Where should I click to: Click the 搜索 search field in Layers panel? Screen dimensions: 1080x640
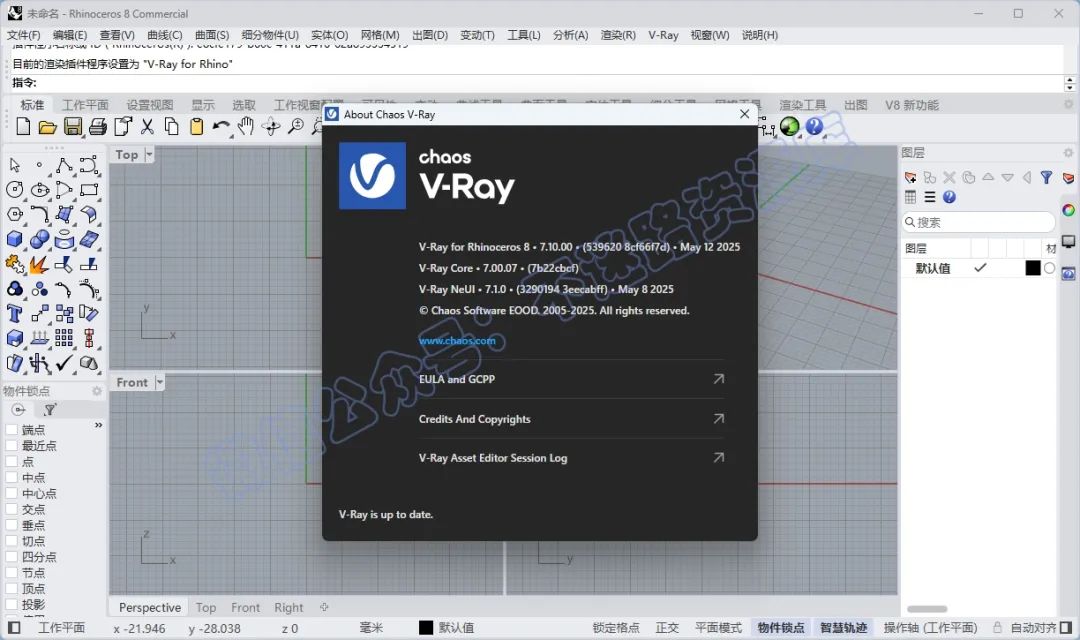click(978, 222)
